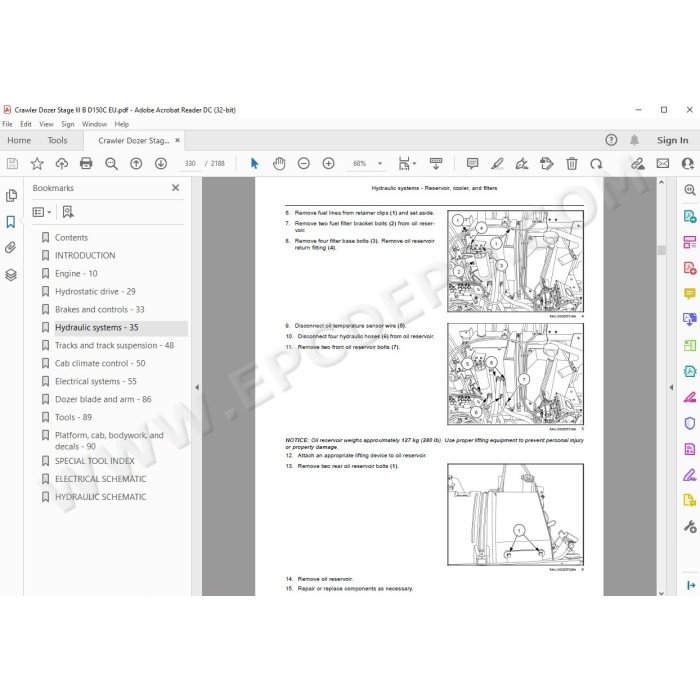The image size is (700, 700).
Task: Open notifications bell icon
Action: pos(634,140)
